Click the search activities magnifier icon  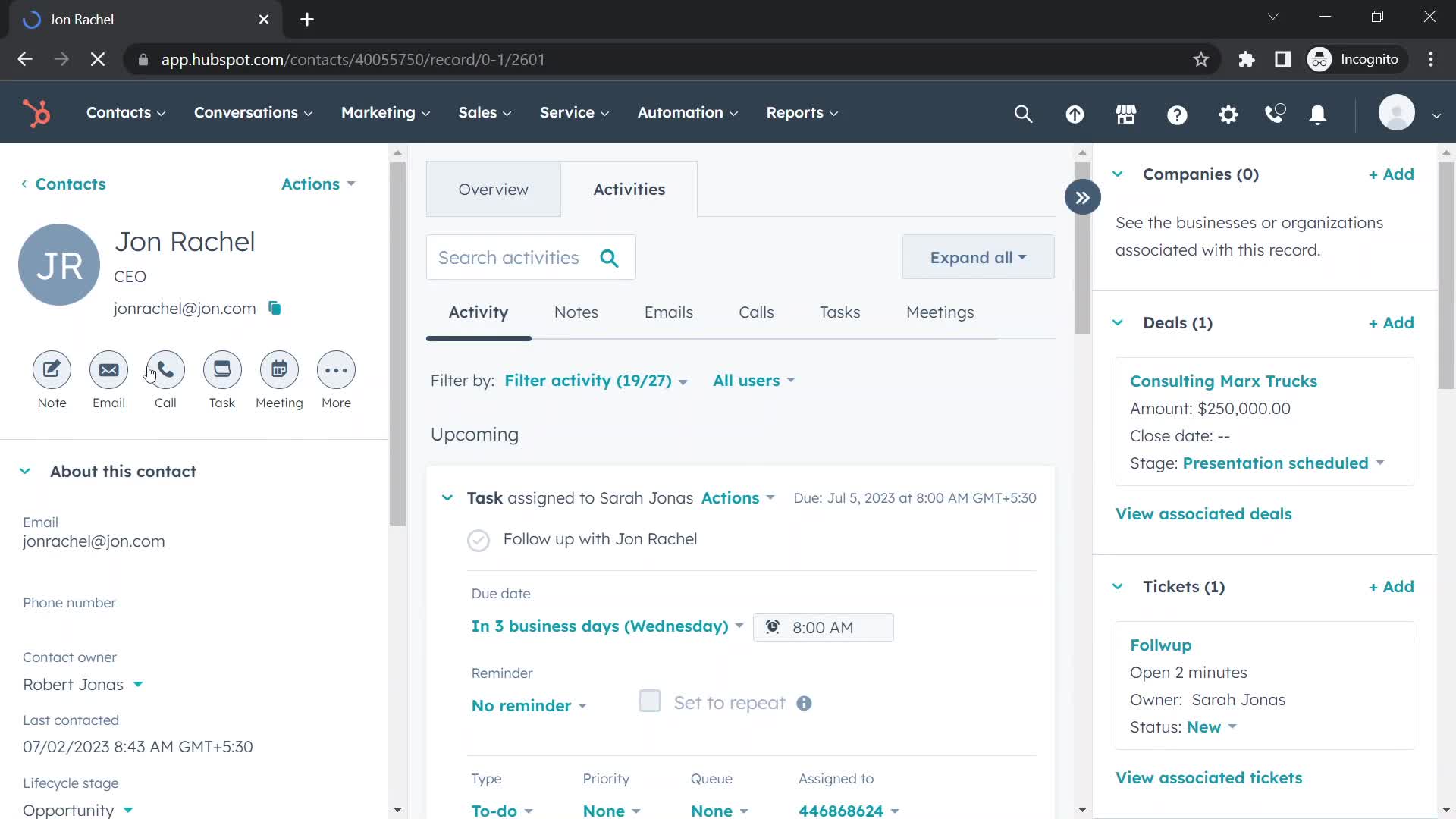[610, 258]
